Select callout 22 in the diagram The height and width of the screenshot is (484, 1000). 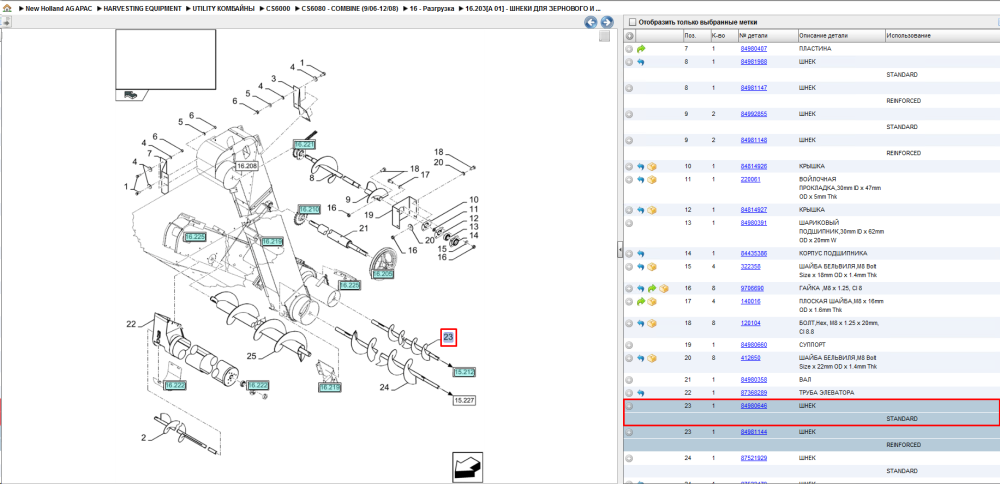(x=131, y=325)
